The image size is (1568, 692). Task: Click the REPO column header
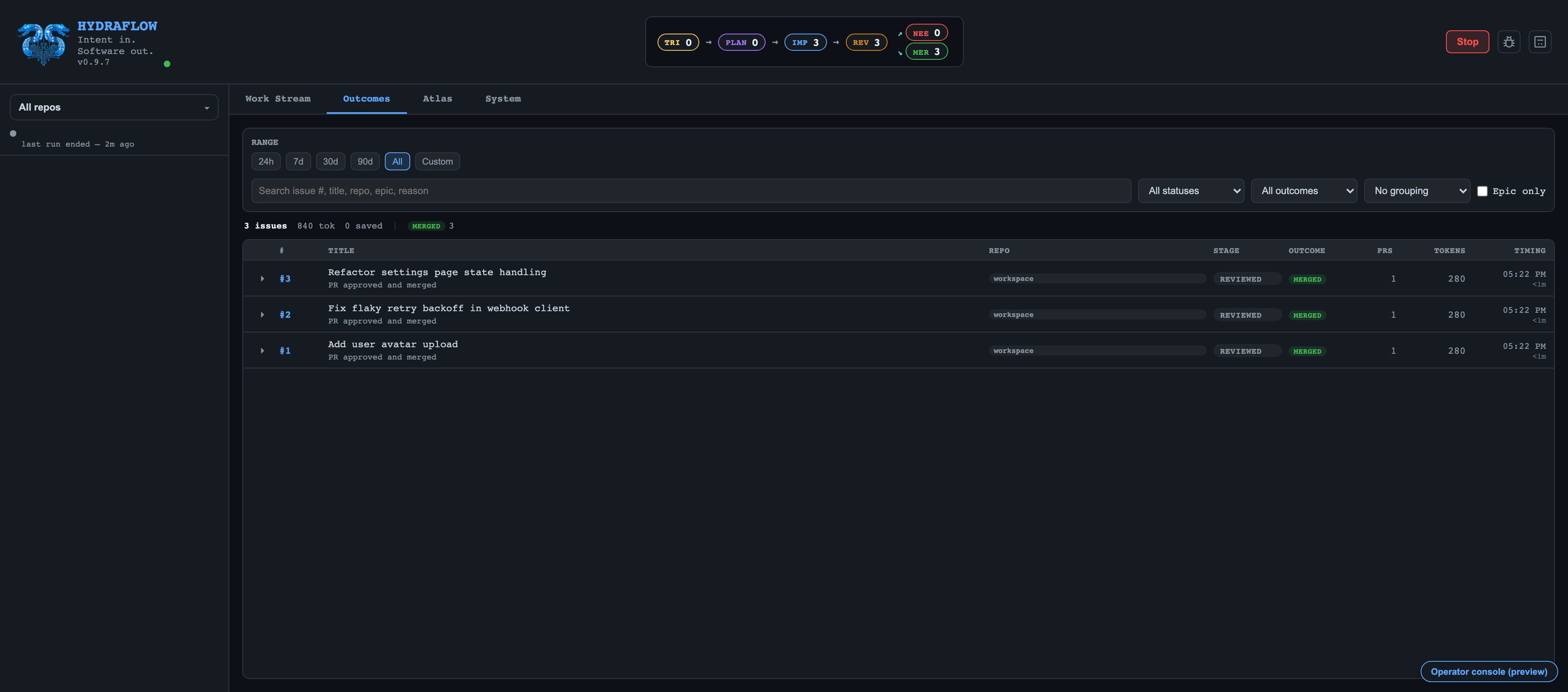tap(999, 250)
